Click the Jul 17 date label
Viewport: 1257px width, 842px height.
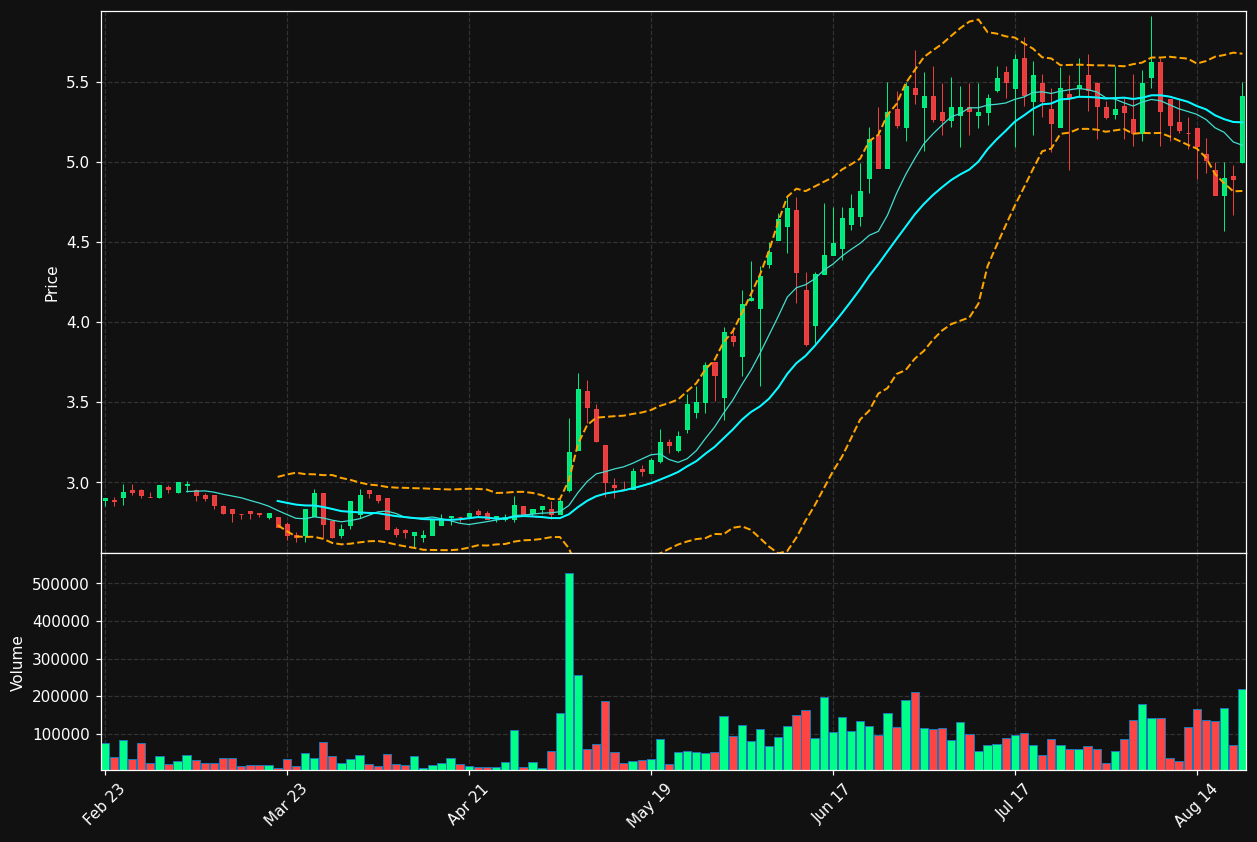click(x=1013, y=802)
